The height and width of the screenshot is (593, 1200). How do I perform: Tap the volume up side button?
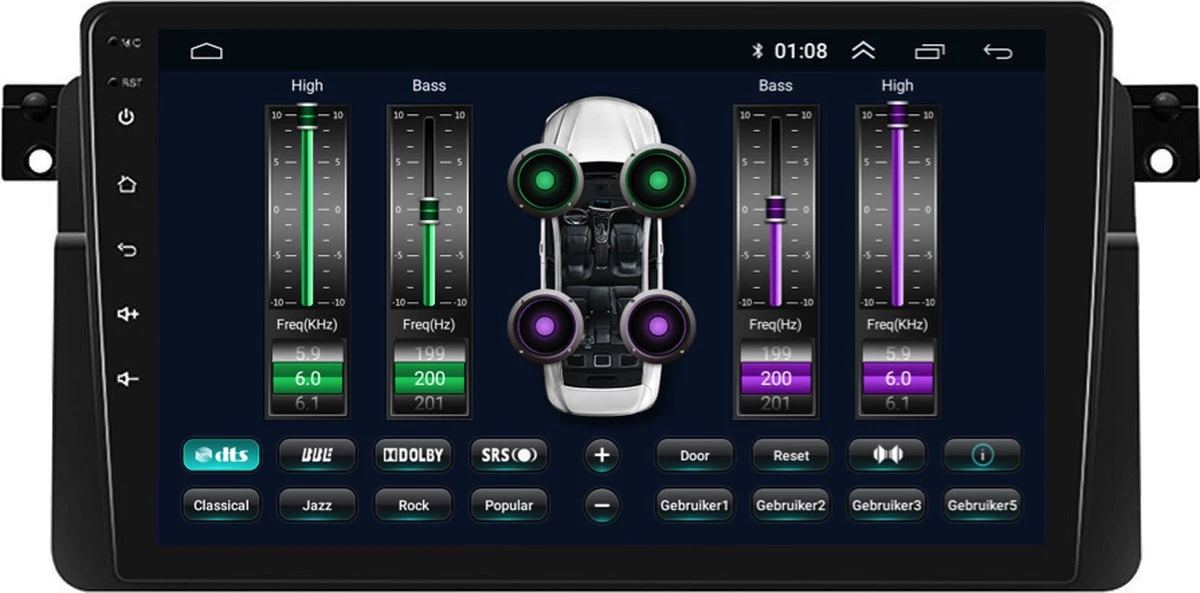[127, 314]
